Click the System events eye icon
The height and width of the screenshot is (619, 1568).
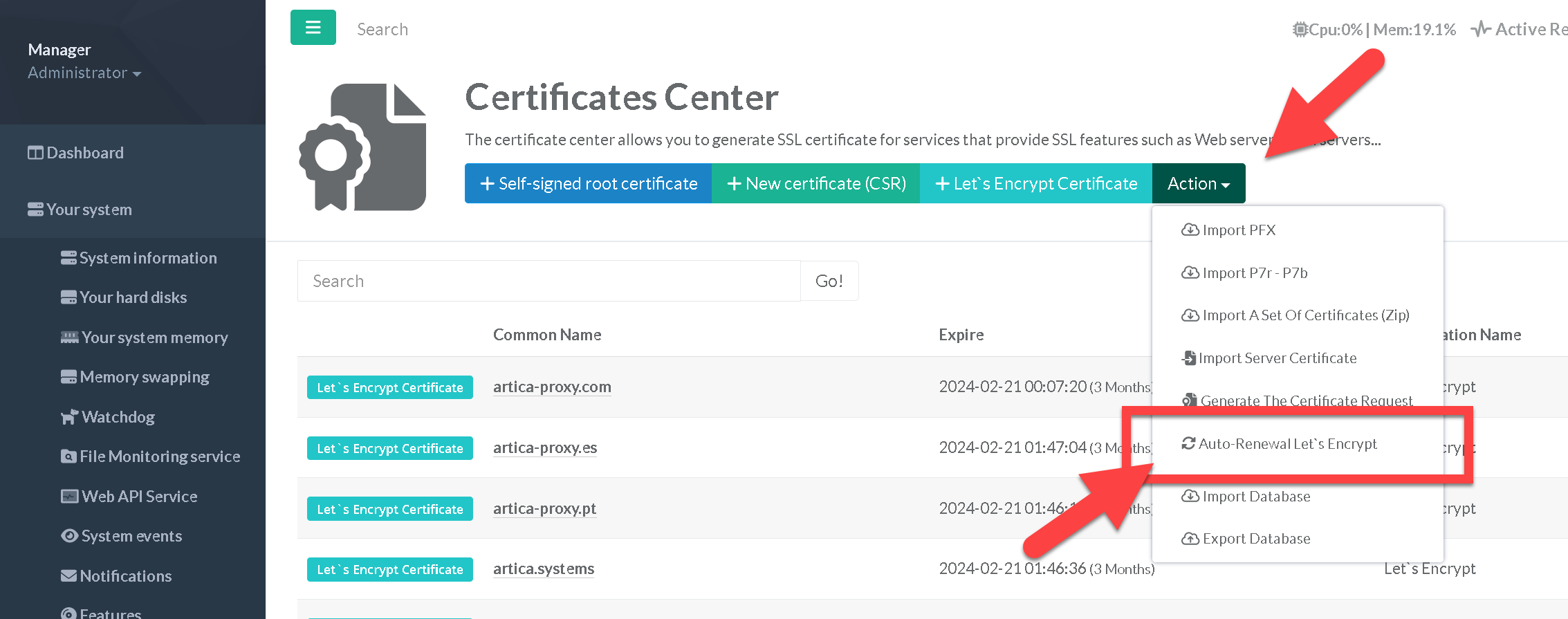[69, 536]
